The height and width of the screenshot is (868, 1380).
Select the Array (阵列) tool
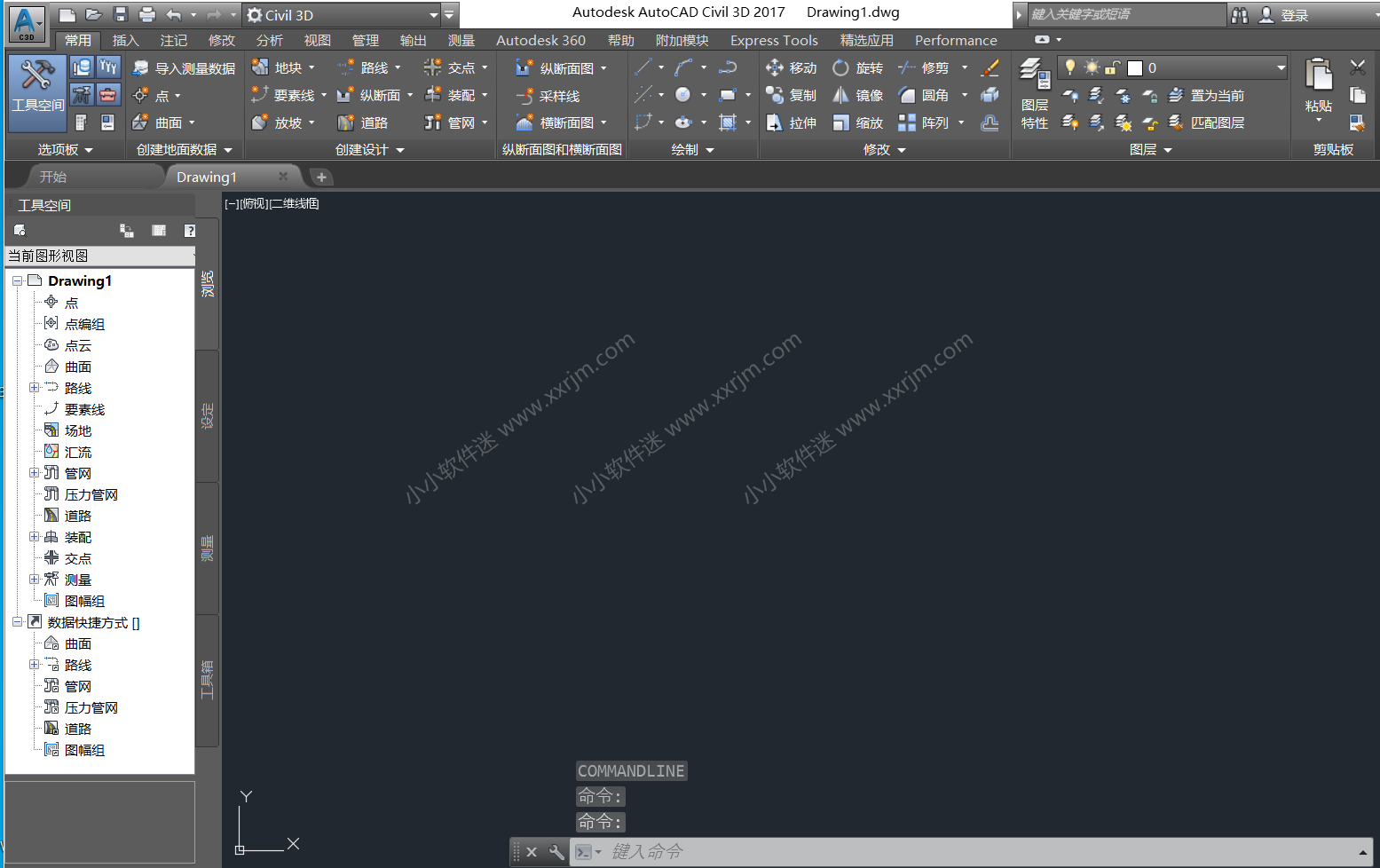tap(924, 122)
